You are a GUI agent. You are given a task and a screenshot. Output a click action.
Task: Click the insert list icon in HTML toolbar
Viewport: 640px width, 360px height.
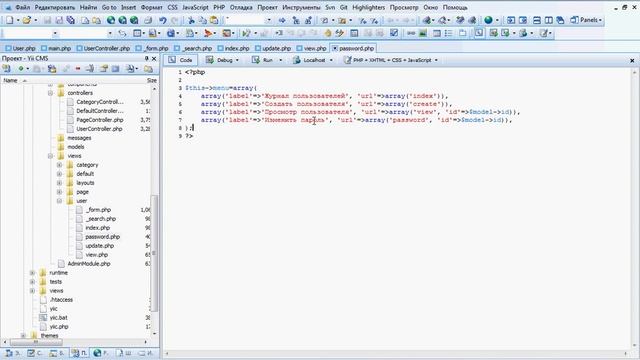449,33
